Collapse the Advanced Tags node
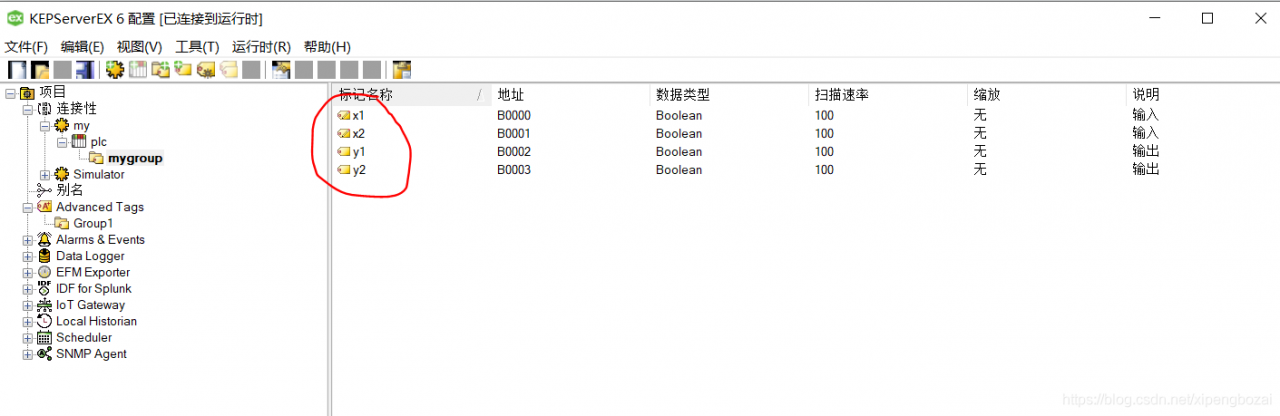The image size is (1280, 416). click(28, 207)
